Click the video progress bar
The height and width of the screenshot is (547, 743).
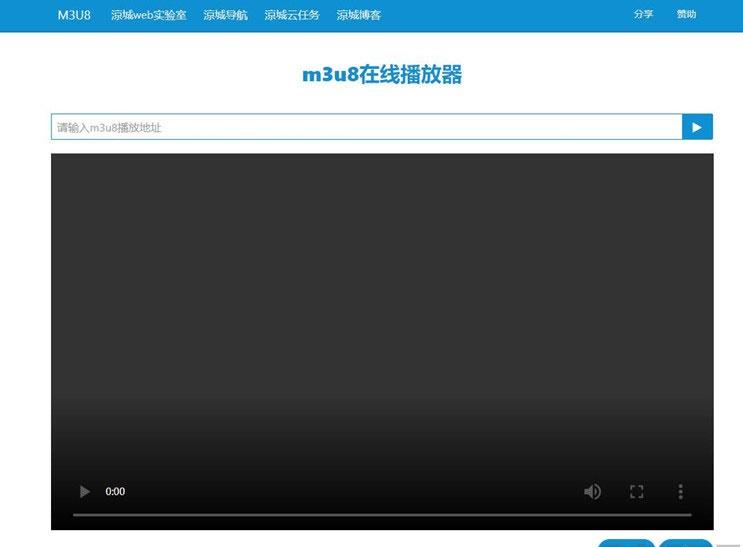pyautogui.click(x=382, y=514)
